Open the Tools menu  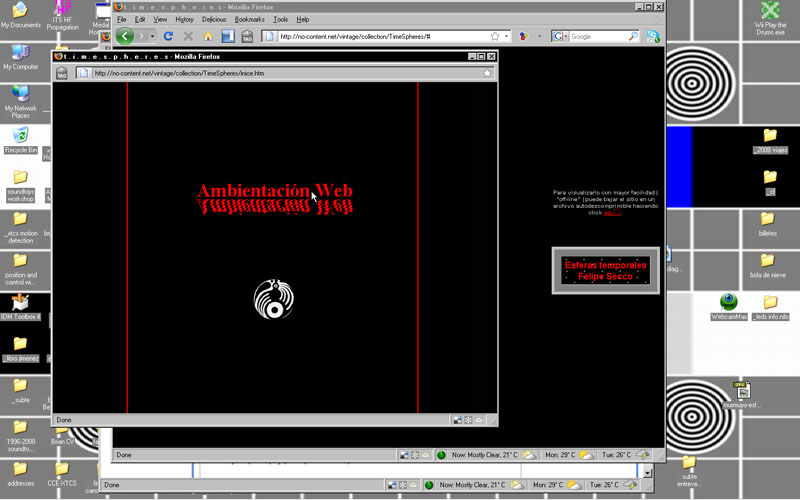click(x=281, y=19)
